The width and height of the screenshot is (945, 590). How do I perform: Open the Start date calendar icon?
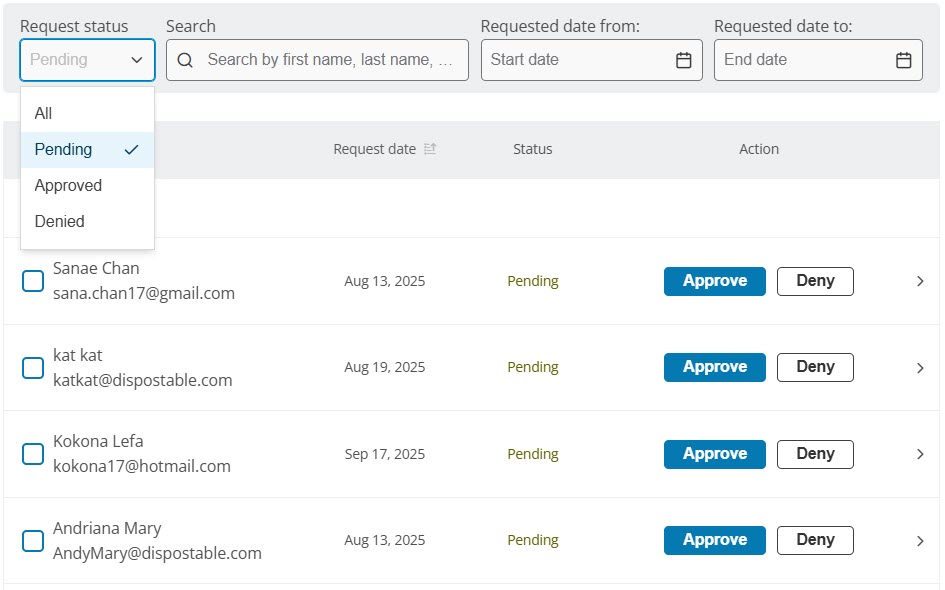click(x=683, y=60)
